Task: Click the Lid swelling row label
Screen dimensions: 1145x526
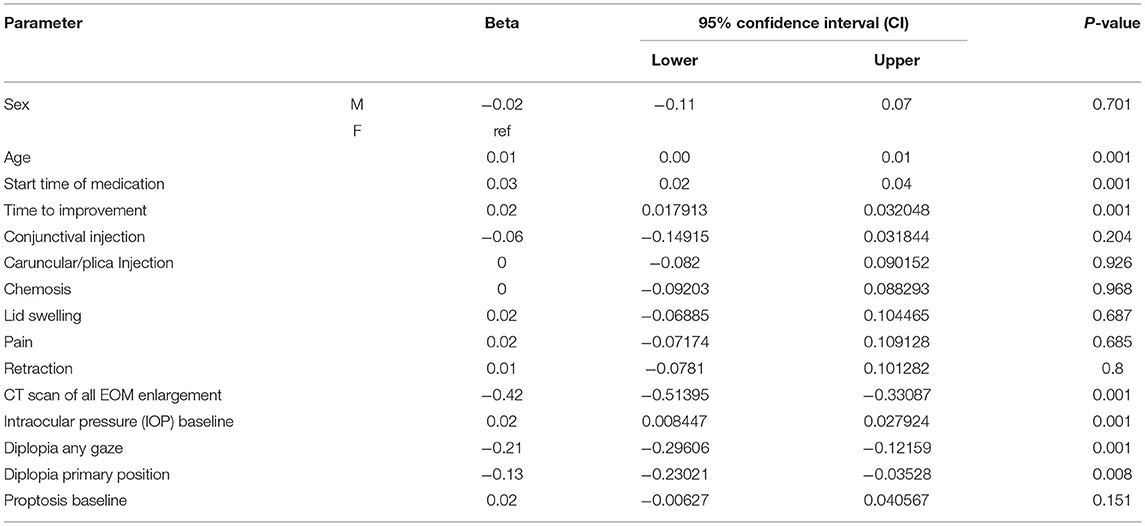Action: pos(43,316)
